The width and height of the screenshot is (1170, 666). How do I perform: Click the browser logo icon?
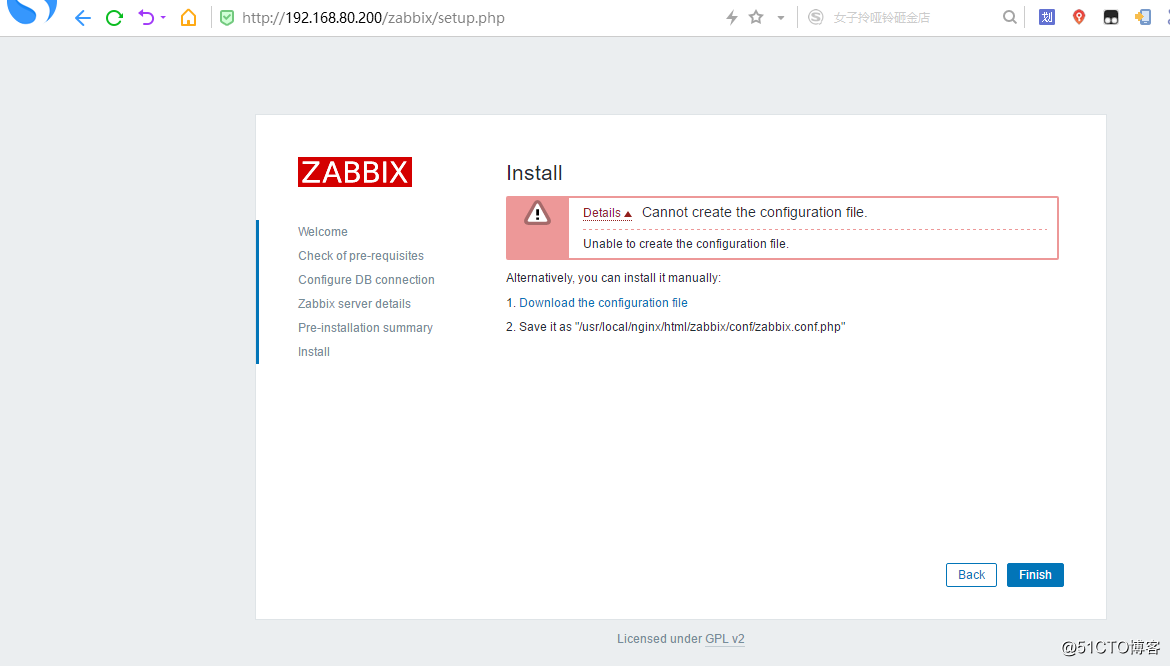point(31,12)
